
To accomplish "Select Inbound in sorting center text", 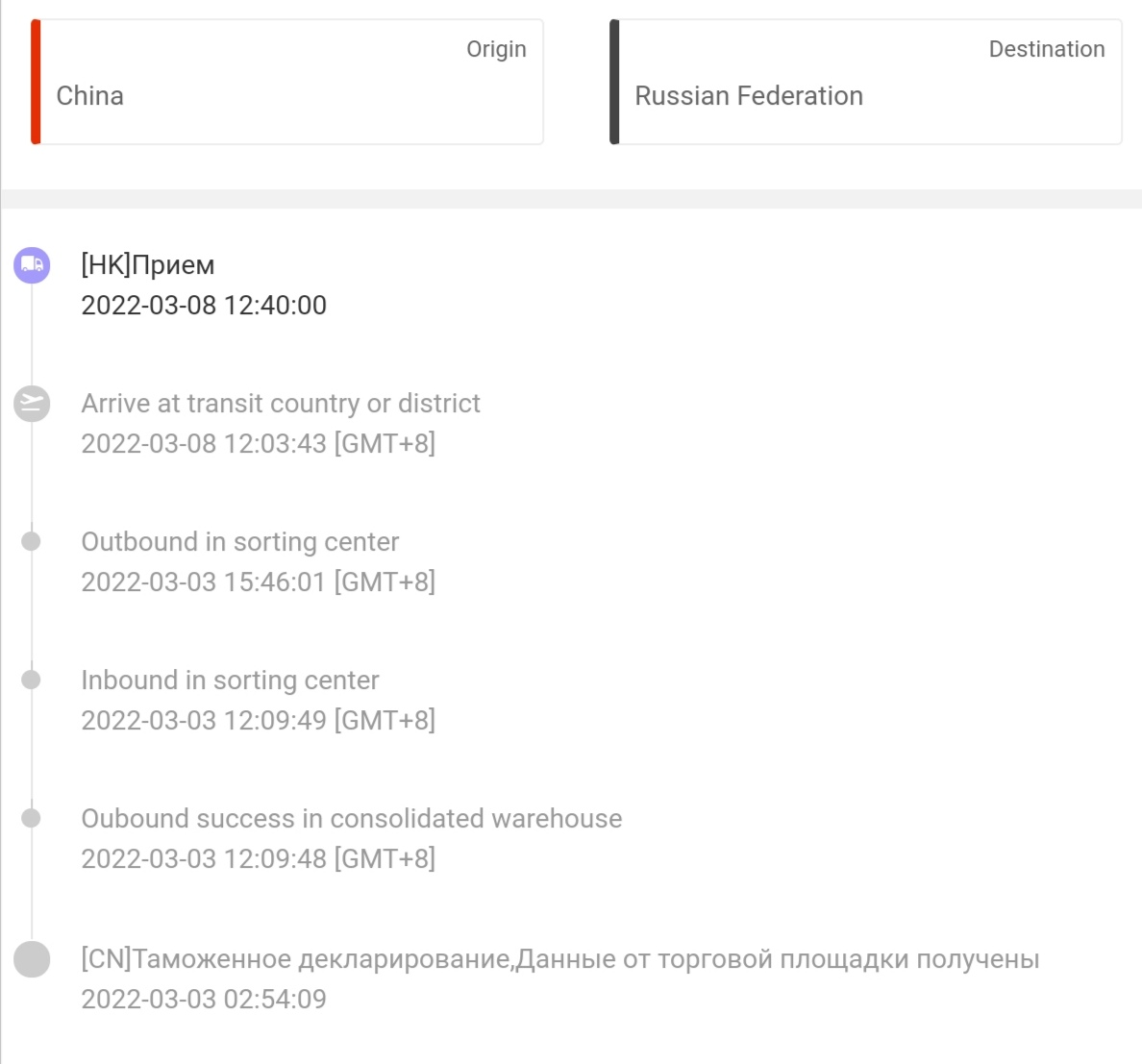I will (x=230, y=680).
